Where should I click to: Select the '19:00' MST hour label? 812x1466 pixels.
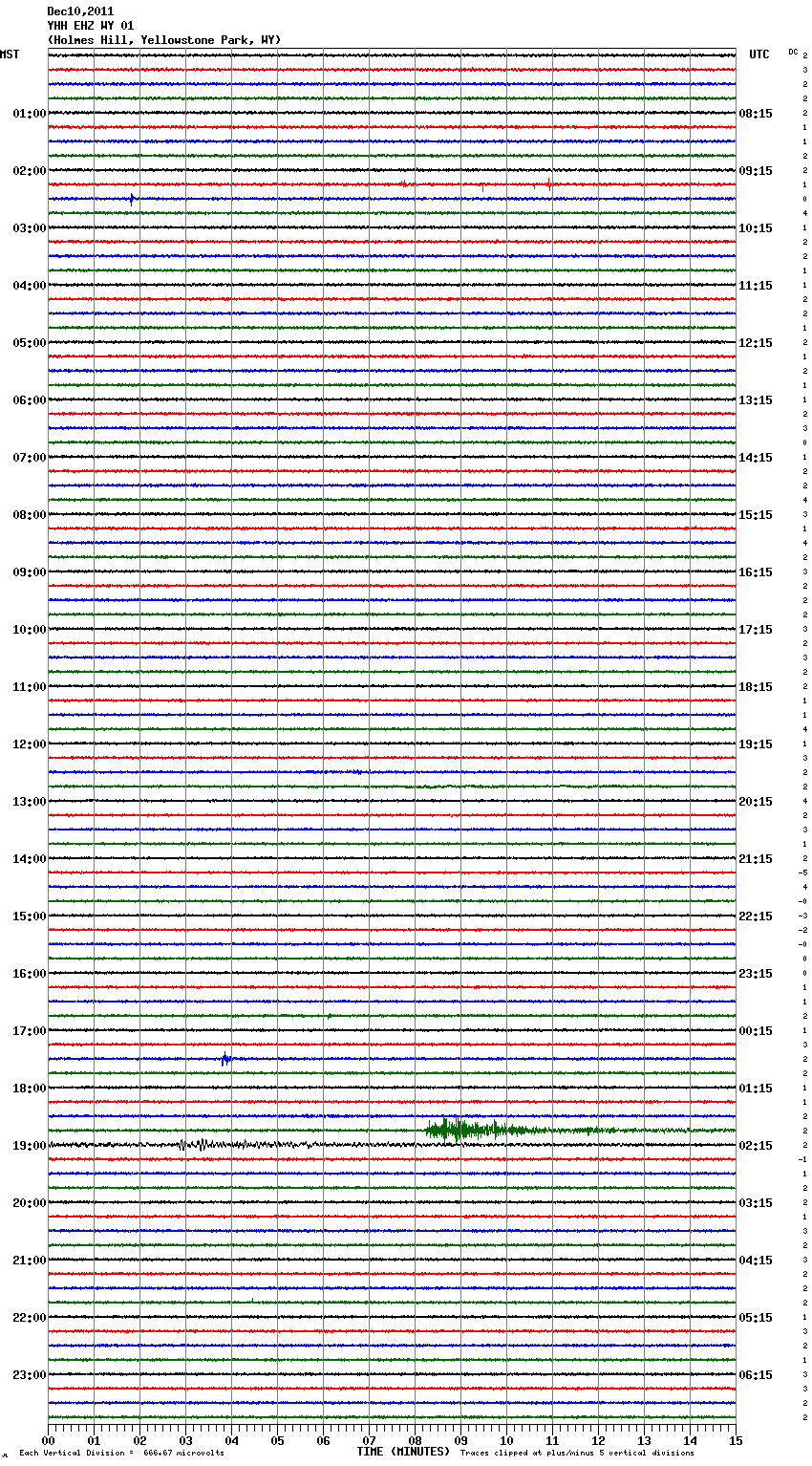pos(30,1146)
